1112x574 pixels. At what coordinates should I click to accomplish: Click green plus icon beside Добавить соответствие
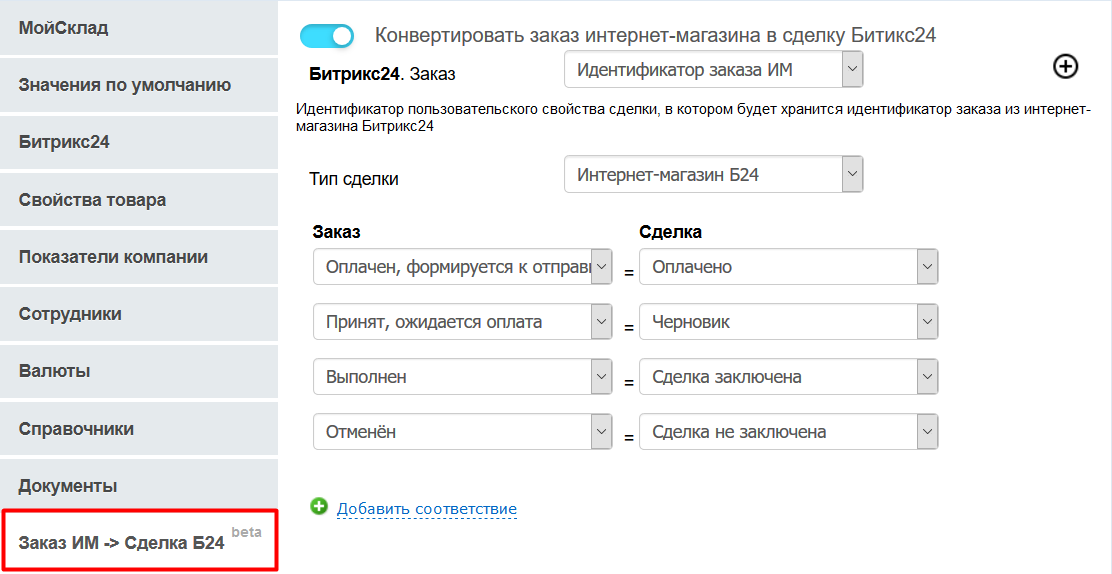tap(319, 507)
